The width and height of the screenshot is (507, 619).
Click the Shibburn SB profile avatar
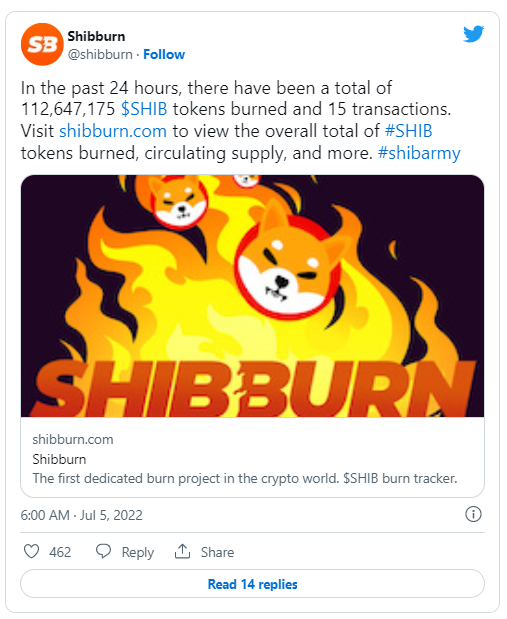[x=42, y=44]
